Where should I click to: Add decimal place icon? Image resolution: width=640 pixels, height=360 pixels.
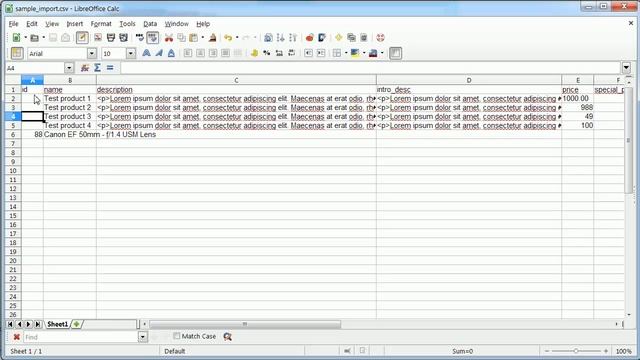click(279, 53)
